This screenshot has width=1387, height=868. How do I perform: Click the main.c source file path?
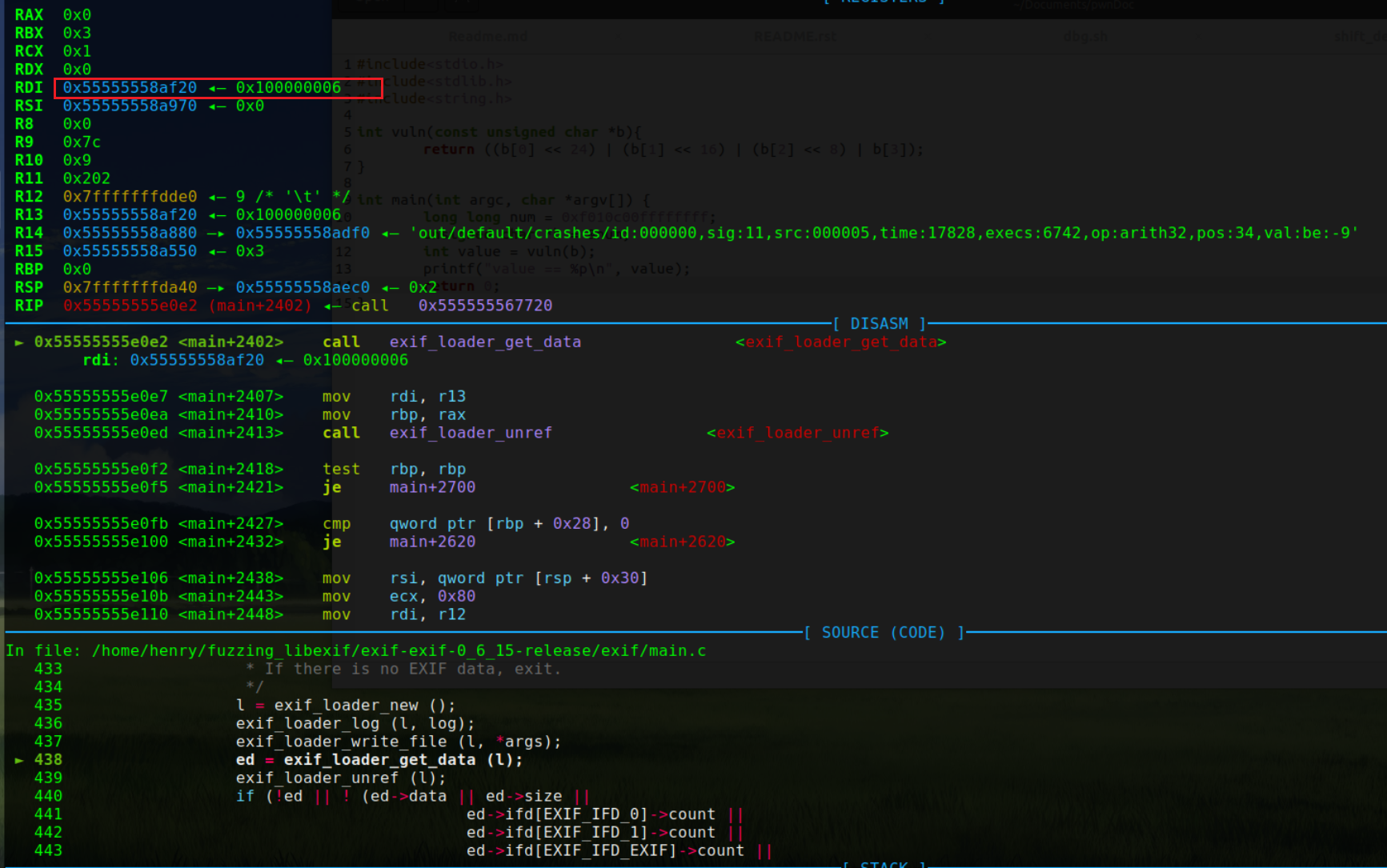pyautogui.click(x=399, y=650)
